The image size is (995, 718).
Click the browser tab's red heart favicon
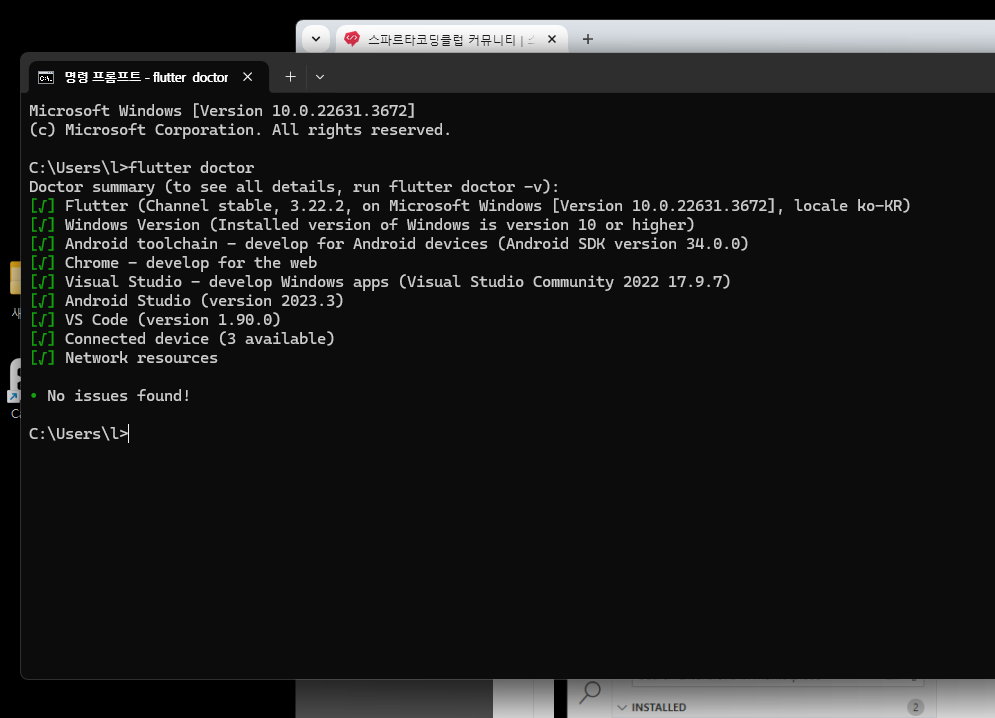point(352,39)
